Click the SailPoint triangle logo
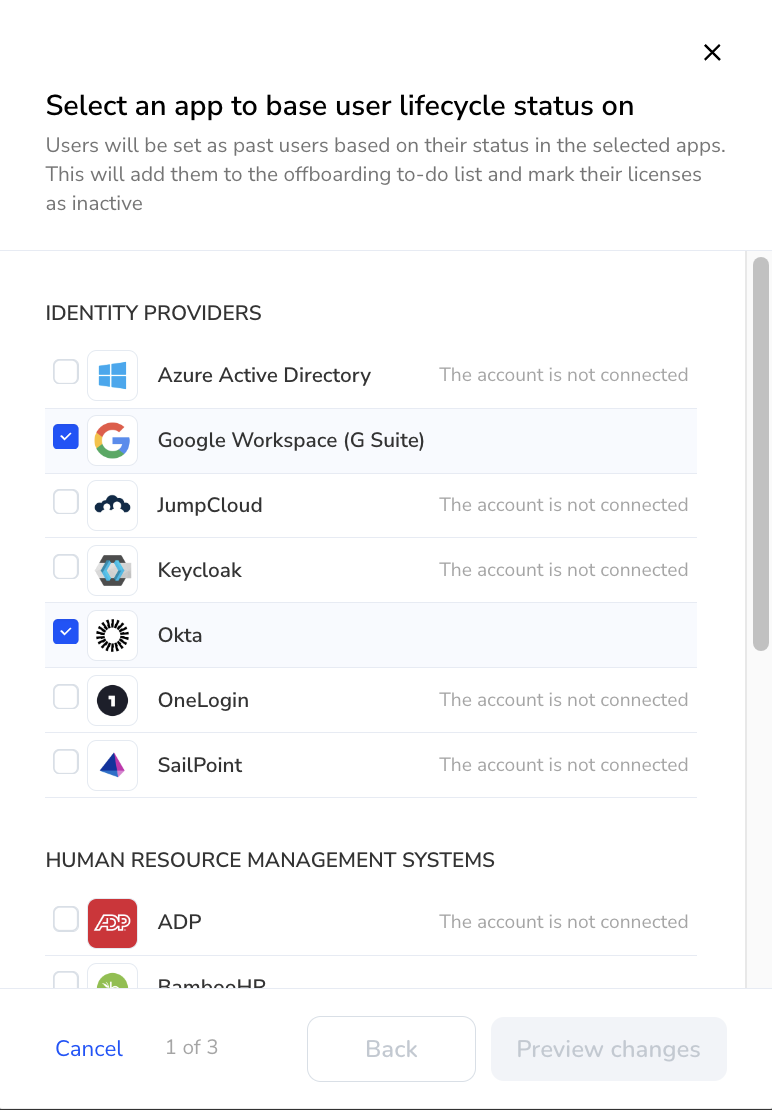Screen dimensions: 772x1110 click(x=113, y=765)
